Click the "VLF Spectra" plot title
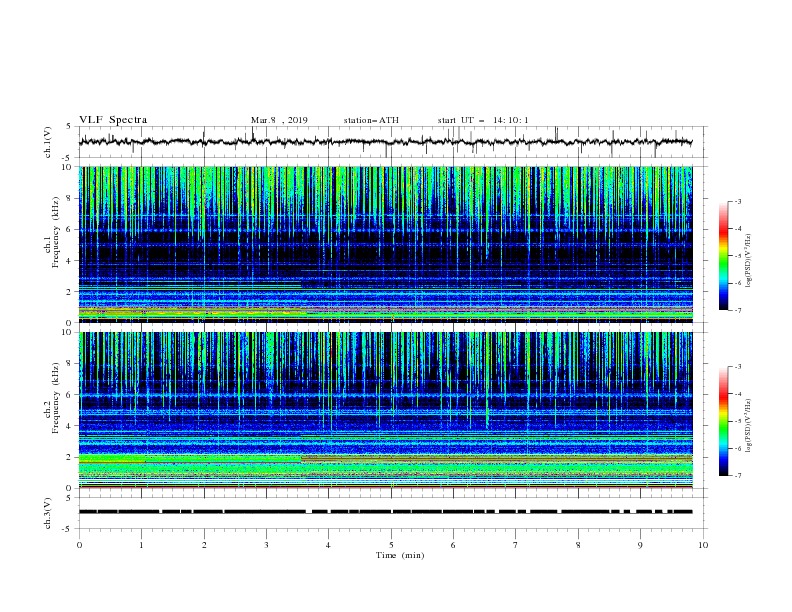Image resolution: width=792 pixels, height=612 pixels. pyautogui.click(x=113, y=120)
